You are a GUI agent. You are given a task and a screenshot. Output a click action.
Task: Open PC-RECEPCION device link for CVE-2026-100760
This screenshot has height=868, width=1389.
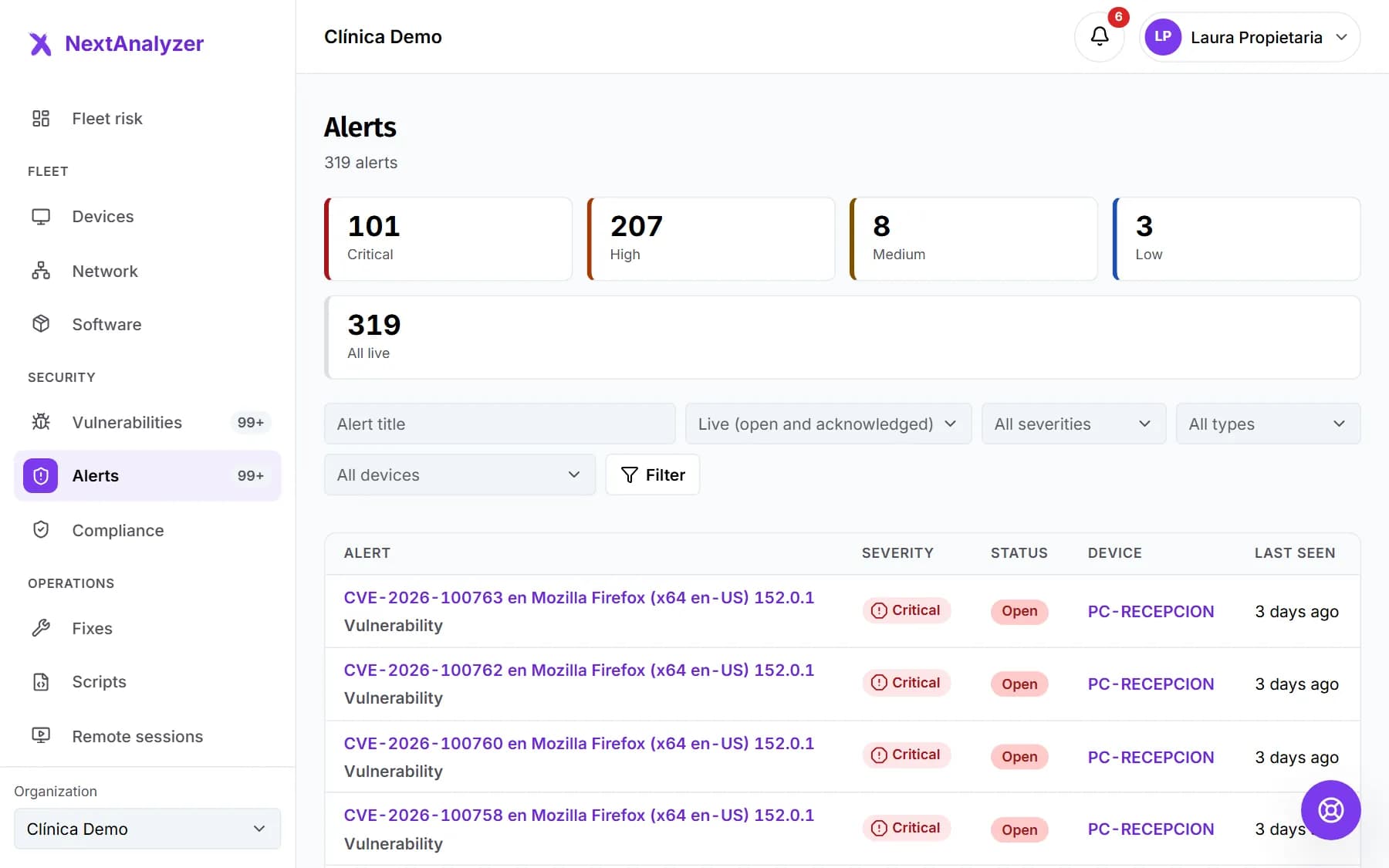[1151, 757]
